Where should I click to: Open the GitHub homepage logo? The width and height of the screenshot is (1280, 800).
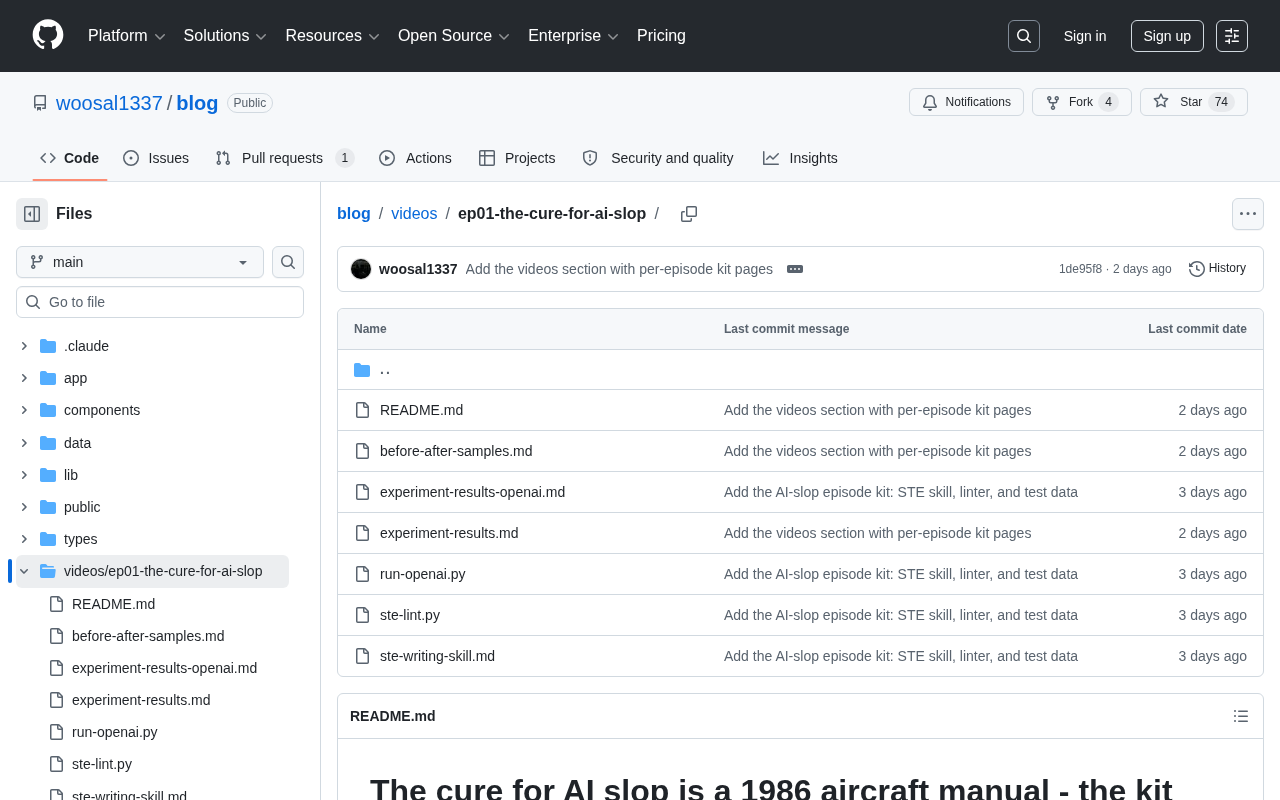click(x=48, y=35)
